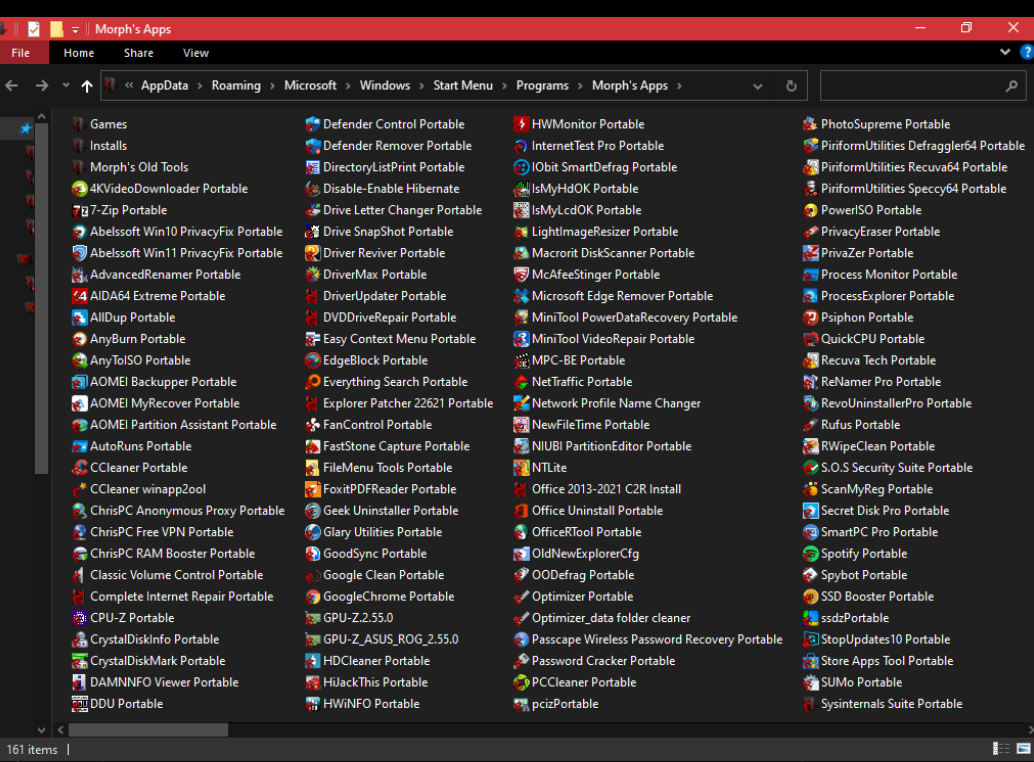Expand the AppData breadcrumb chevron

(x=200, y=86)
